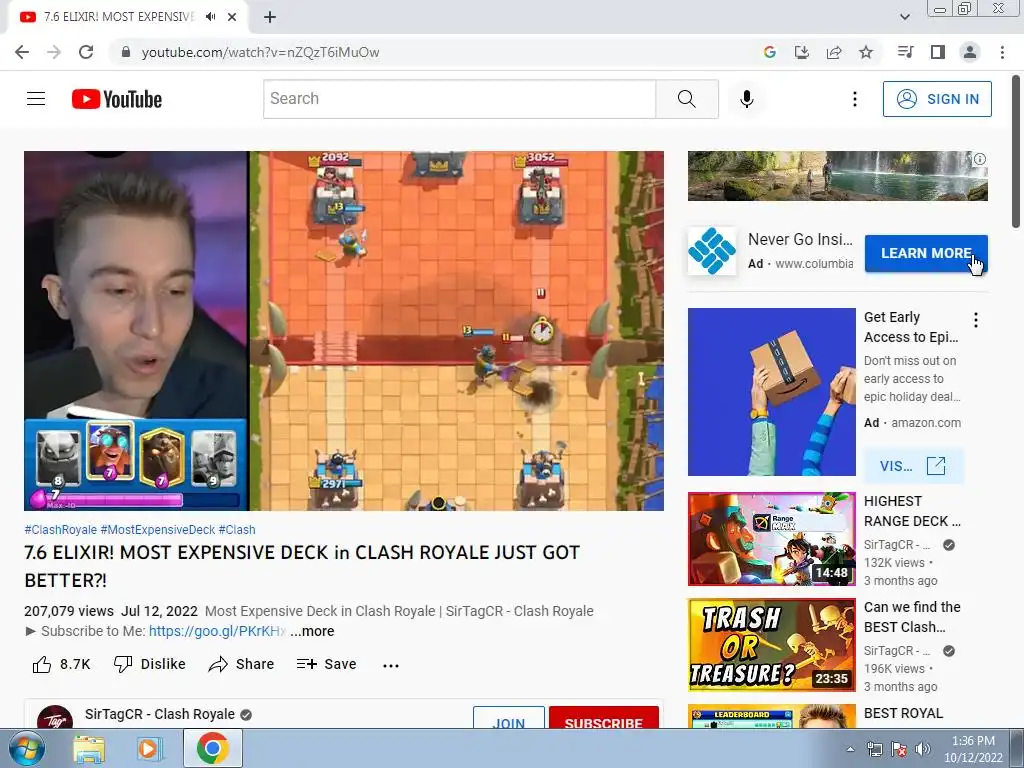1024x768 pixels.
Task: Click the Subscribe button
Action: point(603,717)
